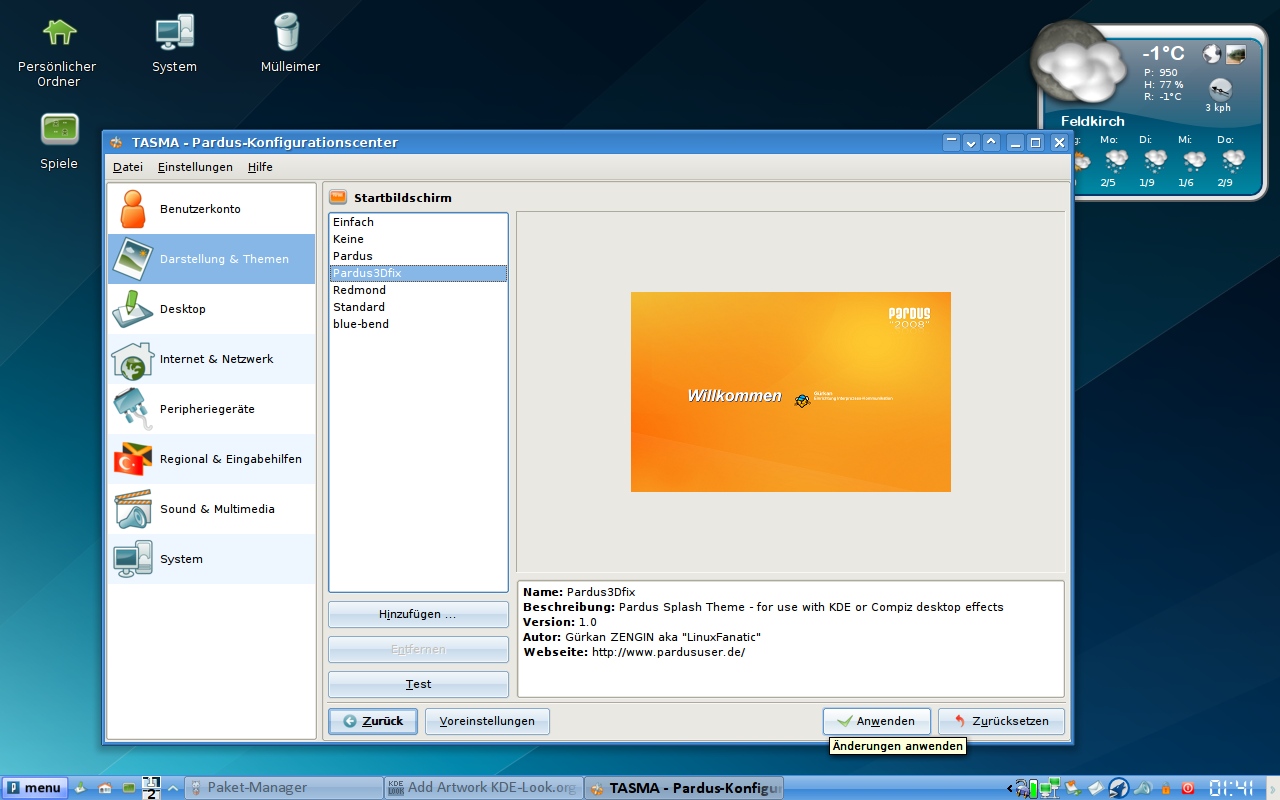Open the System category in TASMA sidebar
The height and width of the screenshot is (800, 1280).
(x=211, y=559)
